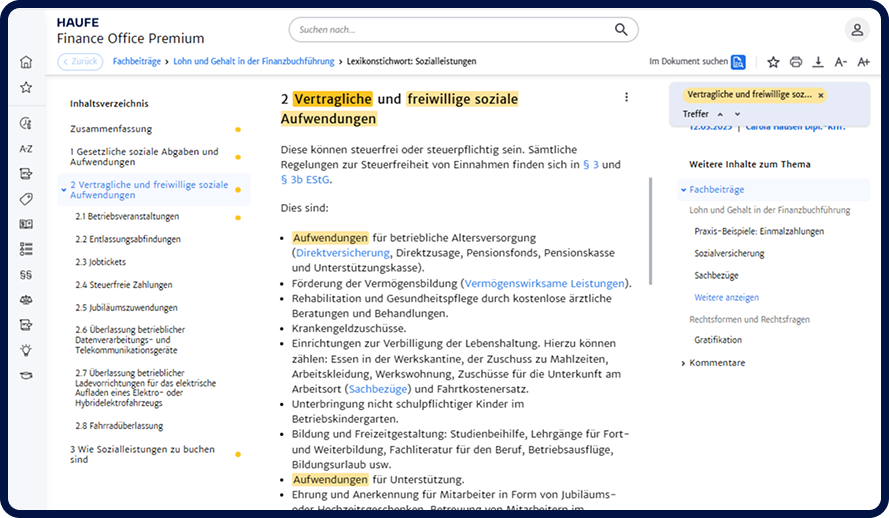Increase font size with A+ button
This screenshot has width=889, height=518.
point(864,62)
